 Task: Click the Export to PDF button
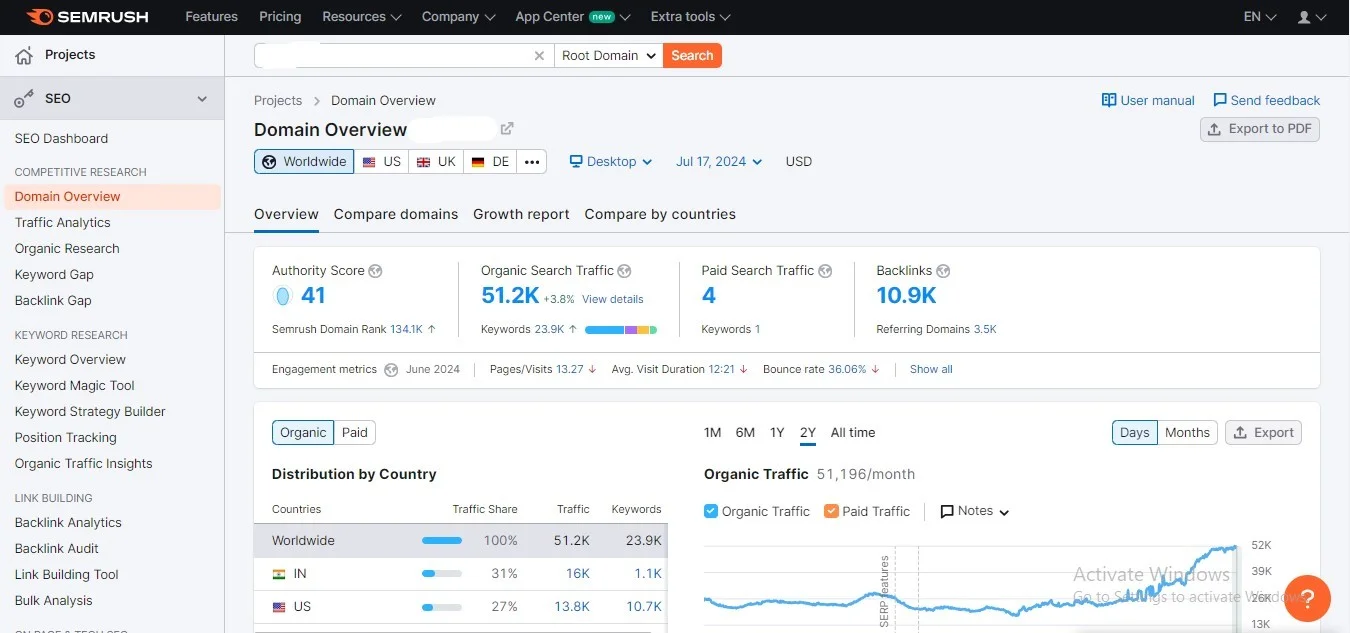pyautogui.click(x=1260, y=129)
